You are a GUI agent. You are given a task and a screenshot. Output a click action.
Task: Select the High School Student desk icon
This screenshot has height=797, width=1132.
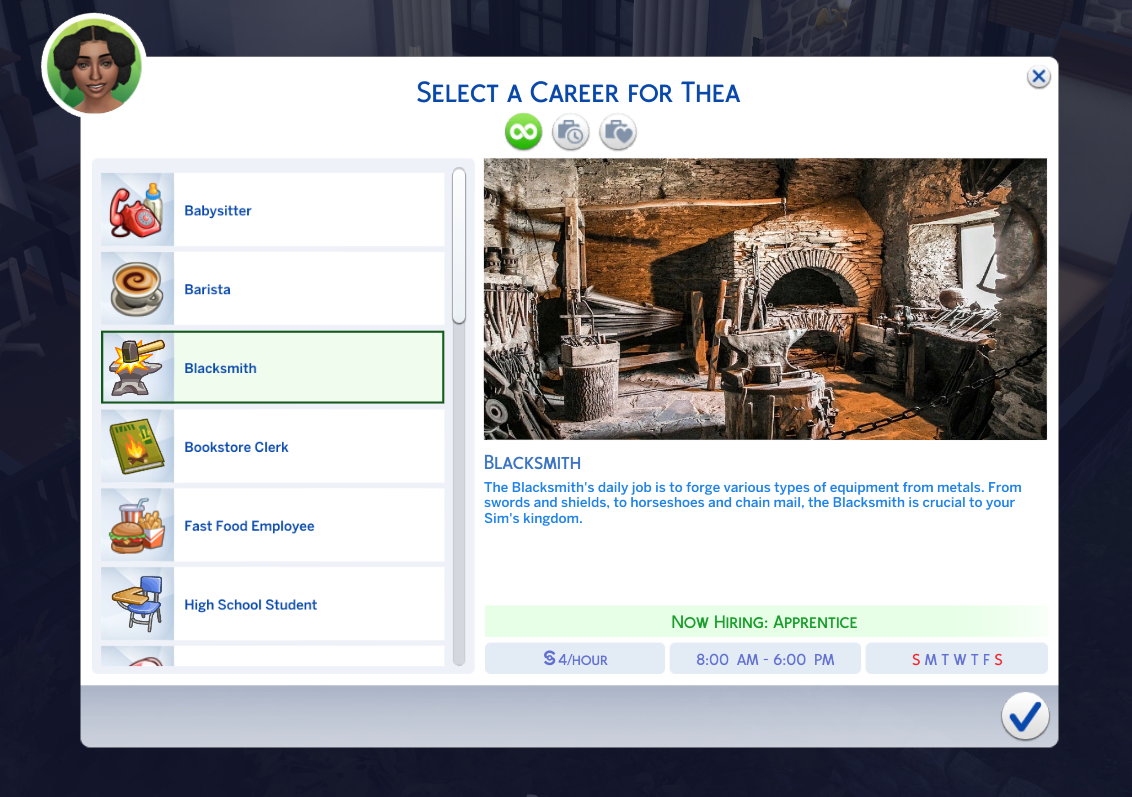click(137, 603)
